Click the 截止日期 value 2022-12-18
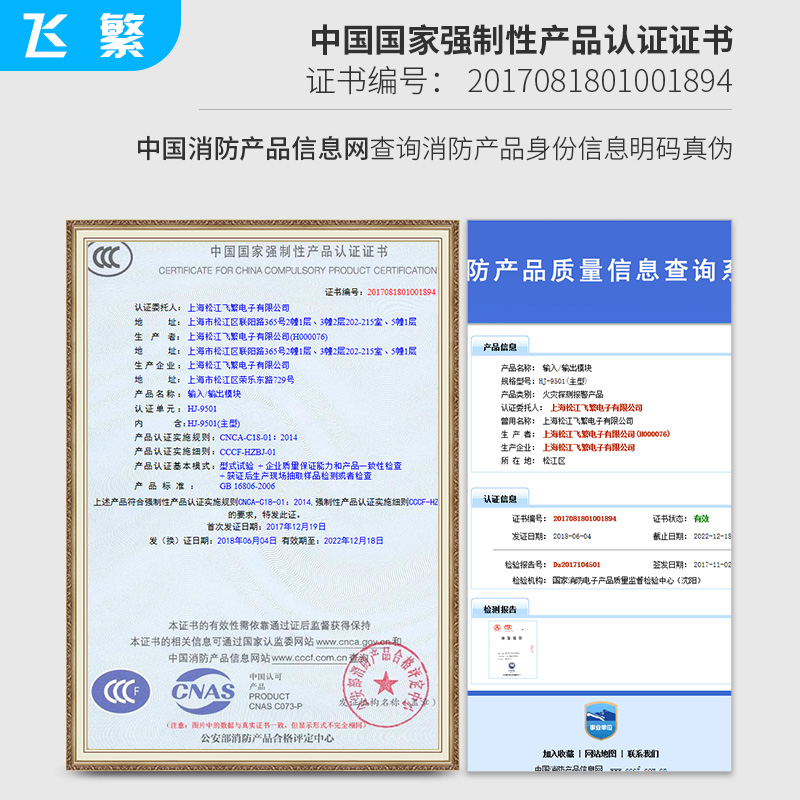 coord(712,536)
